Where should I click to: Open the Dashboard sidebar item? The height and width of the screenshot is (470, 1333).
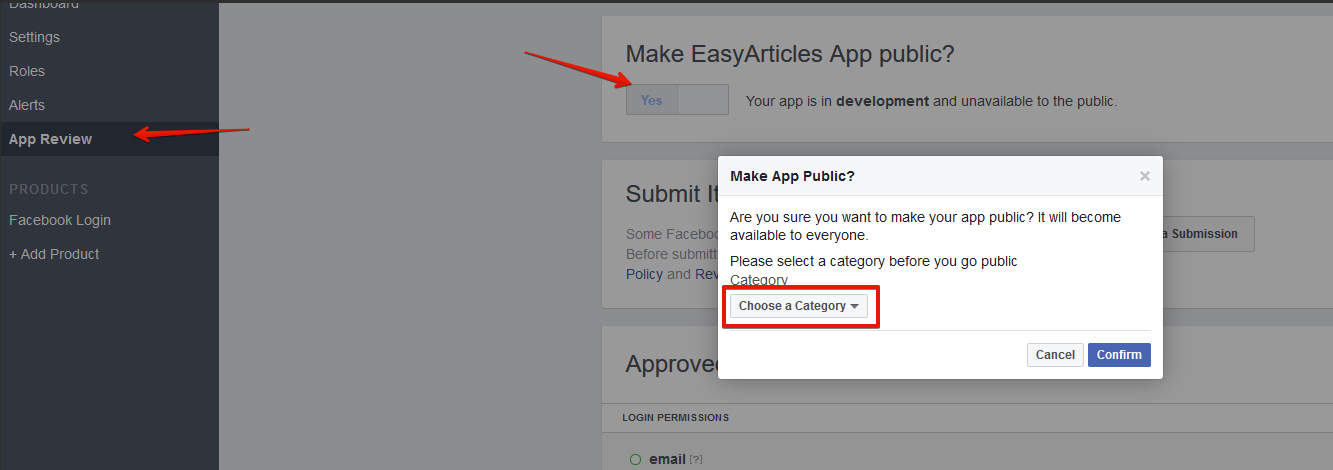(x=43, y=6)
